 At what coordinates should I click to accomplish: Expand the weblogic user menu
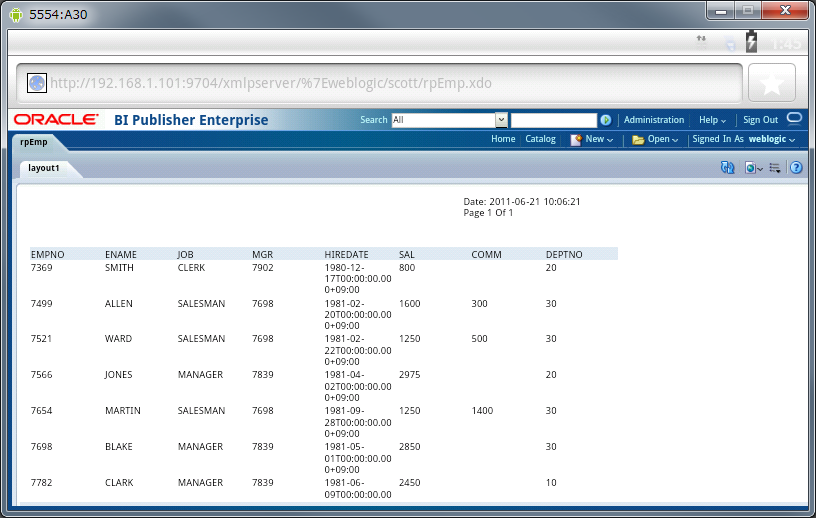[771, 139]
